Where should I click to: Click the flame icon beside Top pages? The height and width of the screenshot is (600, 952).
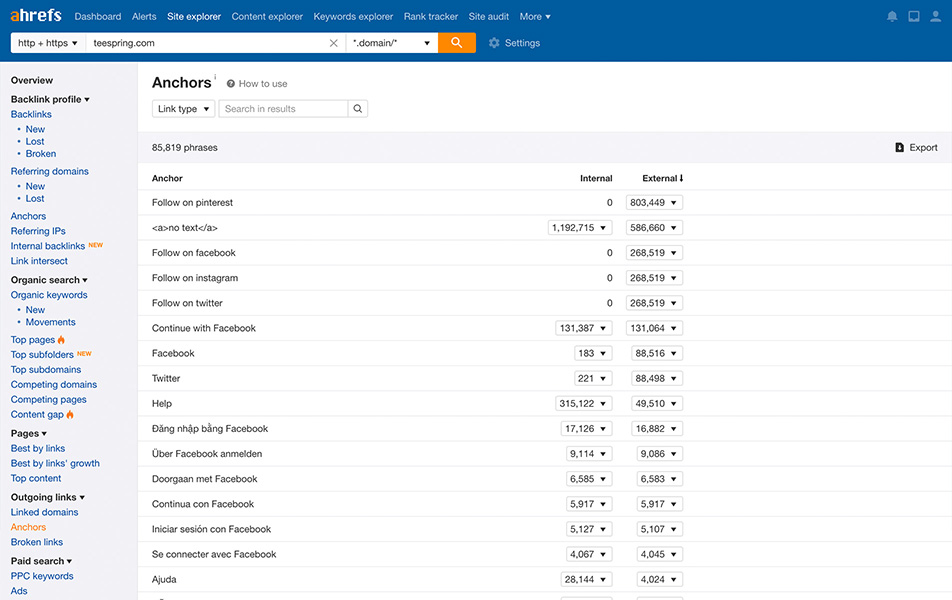tap(61, 339)
